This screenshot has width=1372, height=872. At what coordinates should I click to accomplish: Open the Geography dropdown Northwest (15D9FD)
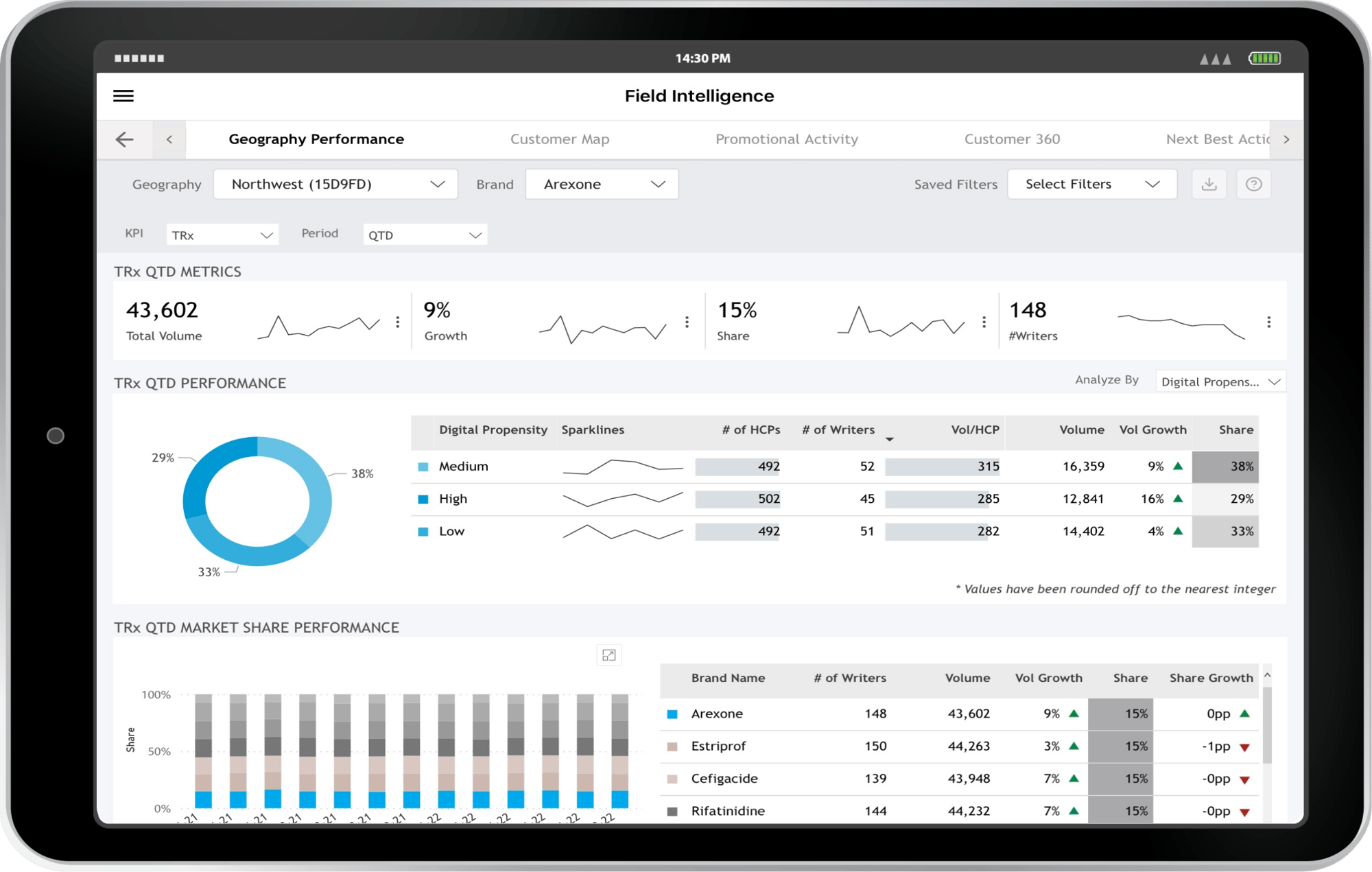point(335,184)
